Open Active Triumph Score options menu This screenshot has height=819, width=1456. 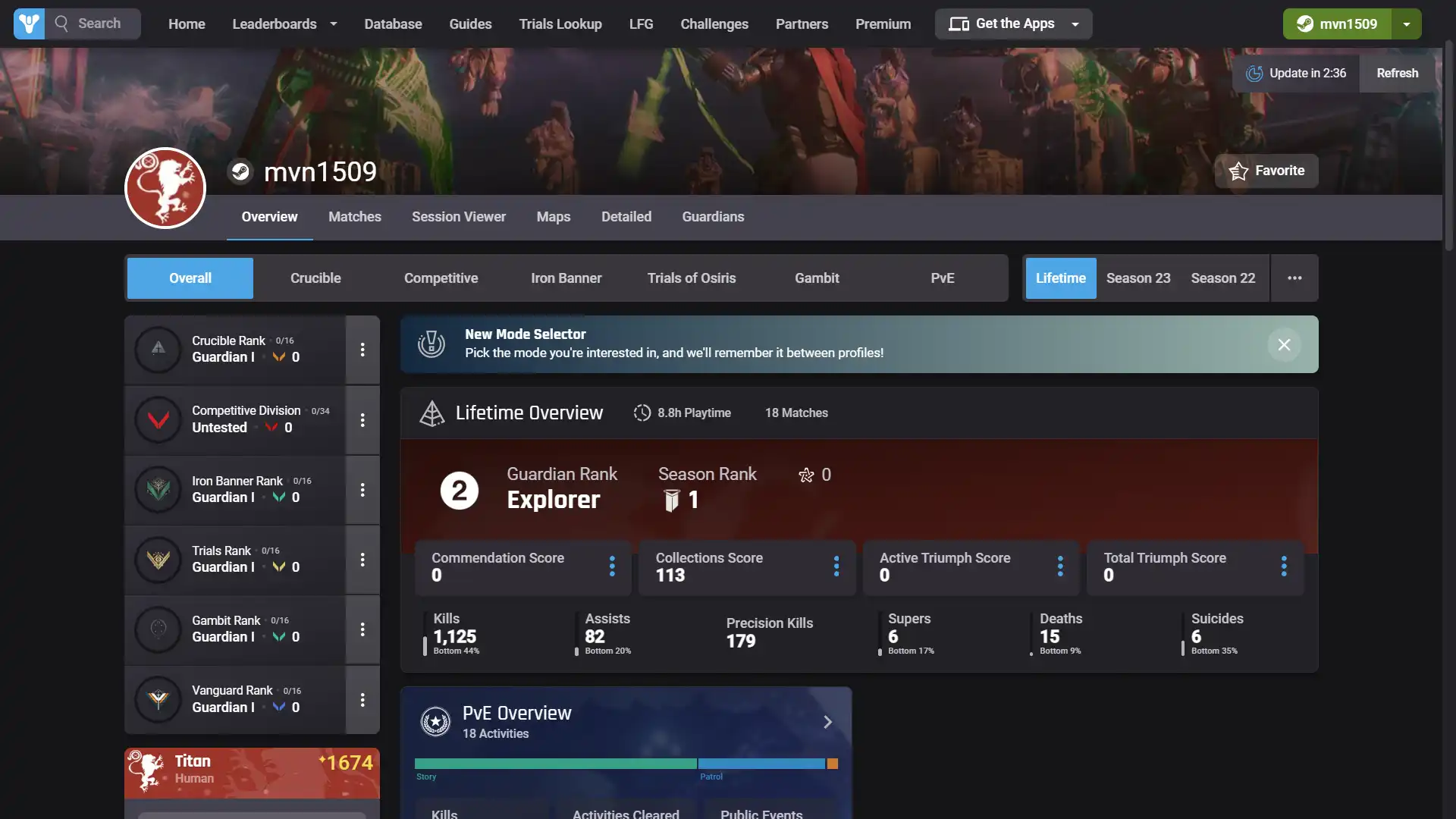click(x=1060, y=566)
